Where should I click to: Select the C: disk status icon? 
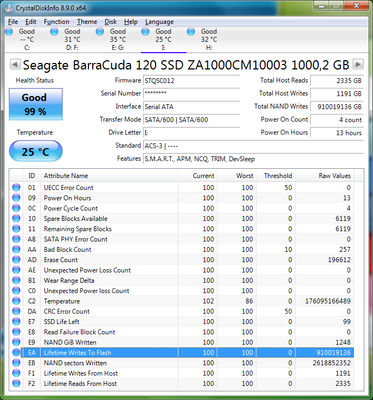click(x=9, y=32)
